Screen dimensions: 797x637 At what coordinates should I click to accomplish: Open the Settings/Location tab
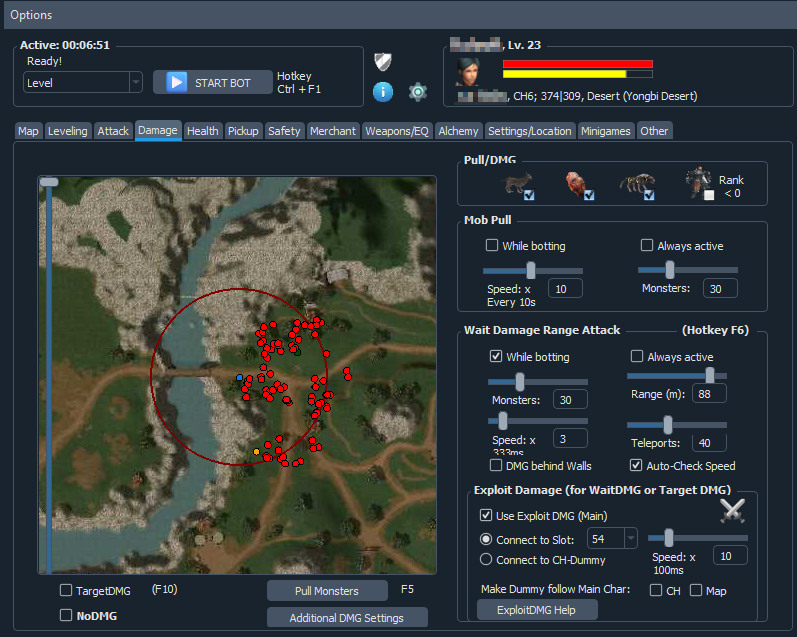[x=530, y=131]
